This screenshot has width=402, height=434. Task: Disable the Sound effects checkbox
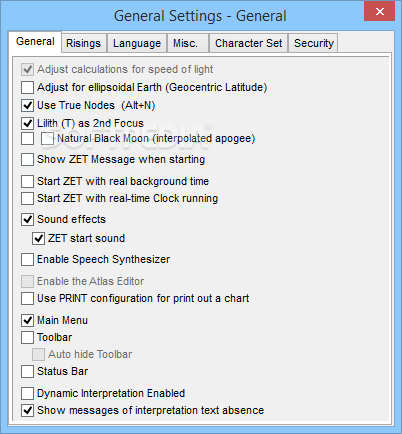(x=27, y=220)
